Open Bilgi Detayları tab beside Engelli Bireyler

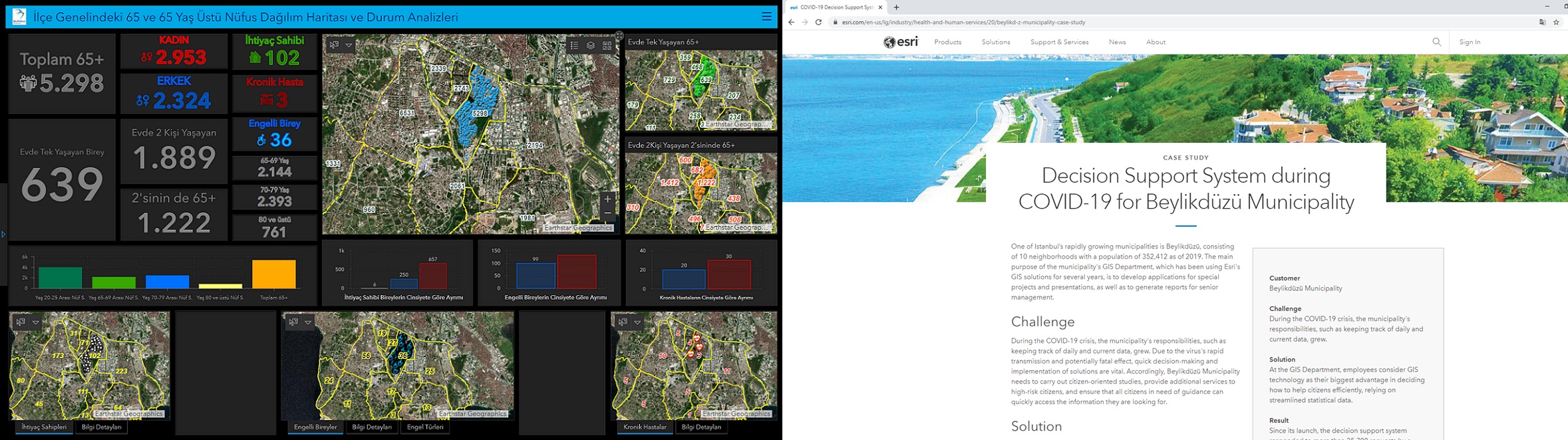(372, 427)
